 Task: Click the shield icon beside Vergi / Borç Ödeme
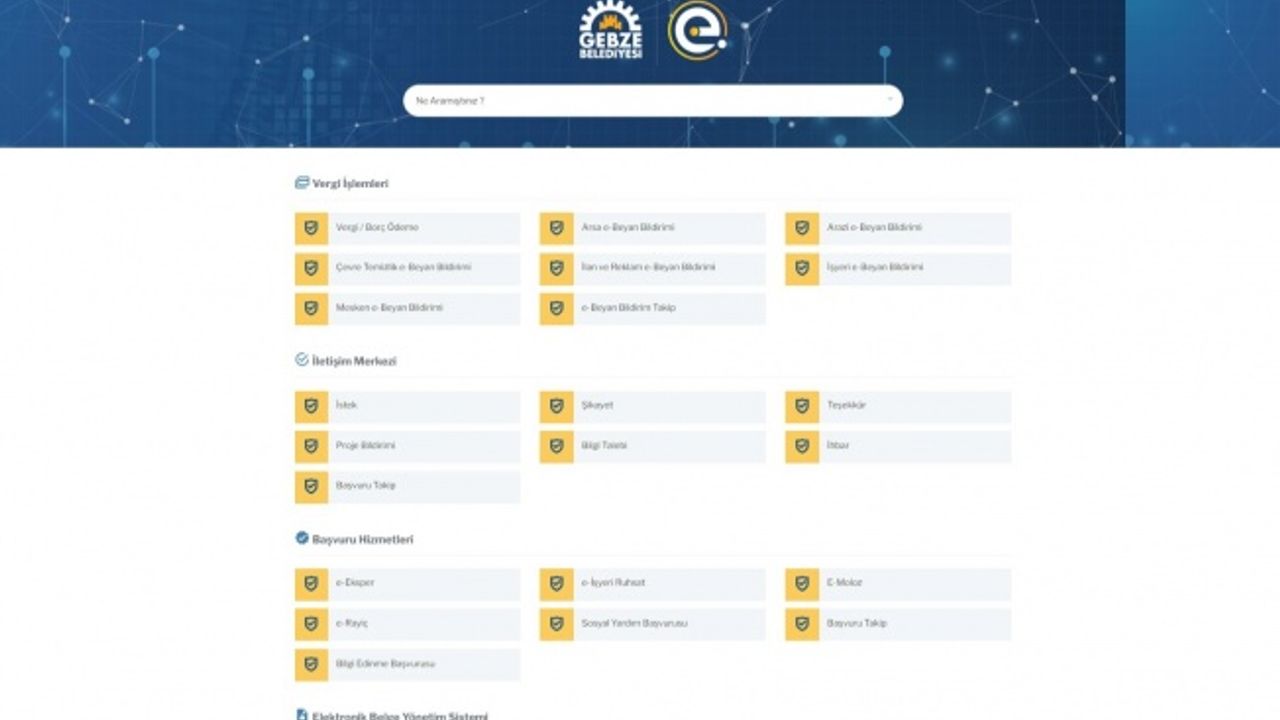pyautogui.click(x=311, y=228)
